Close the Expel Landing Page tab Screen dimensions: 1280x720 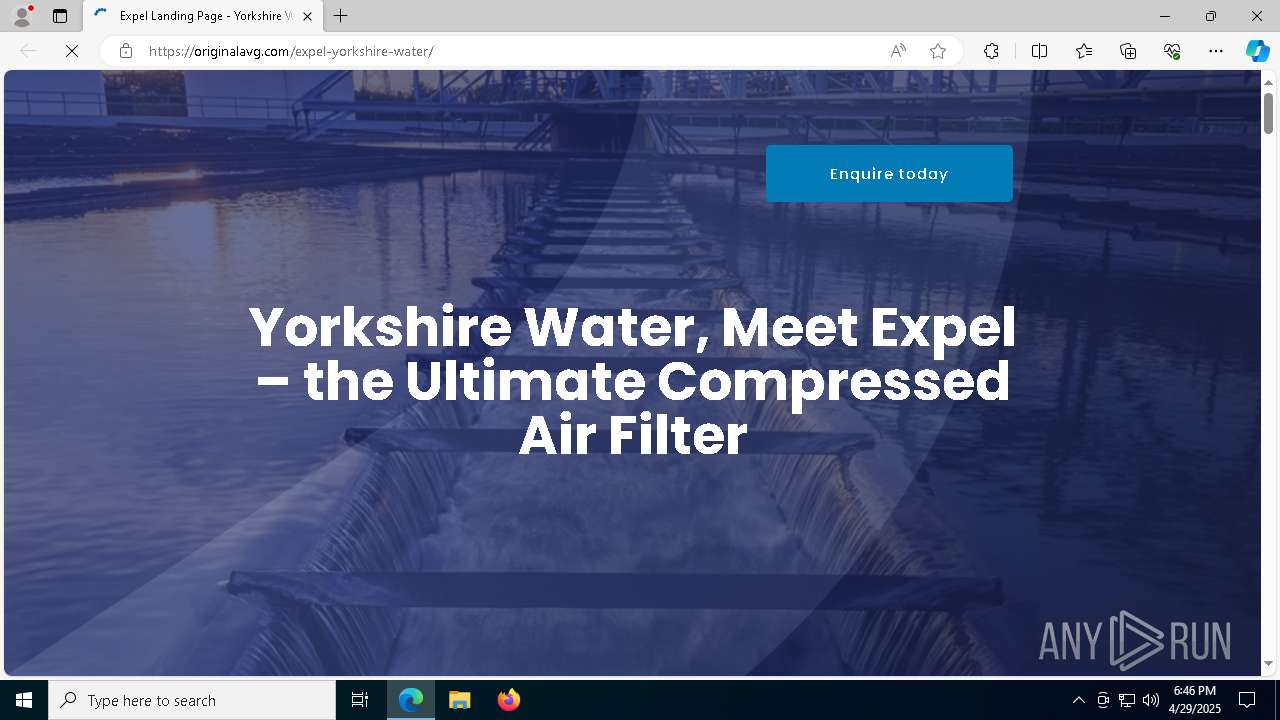pyautogui.click(x=308, y=16)
